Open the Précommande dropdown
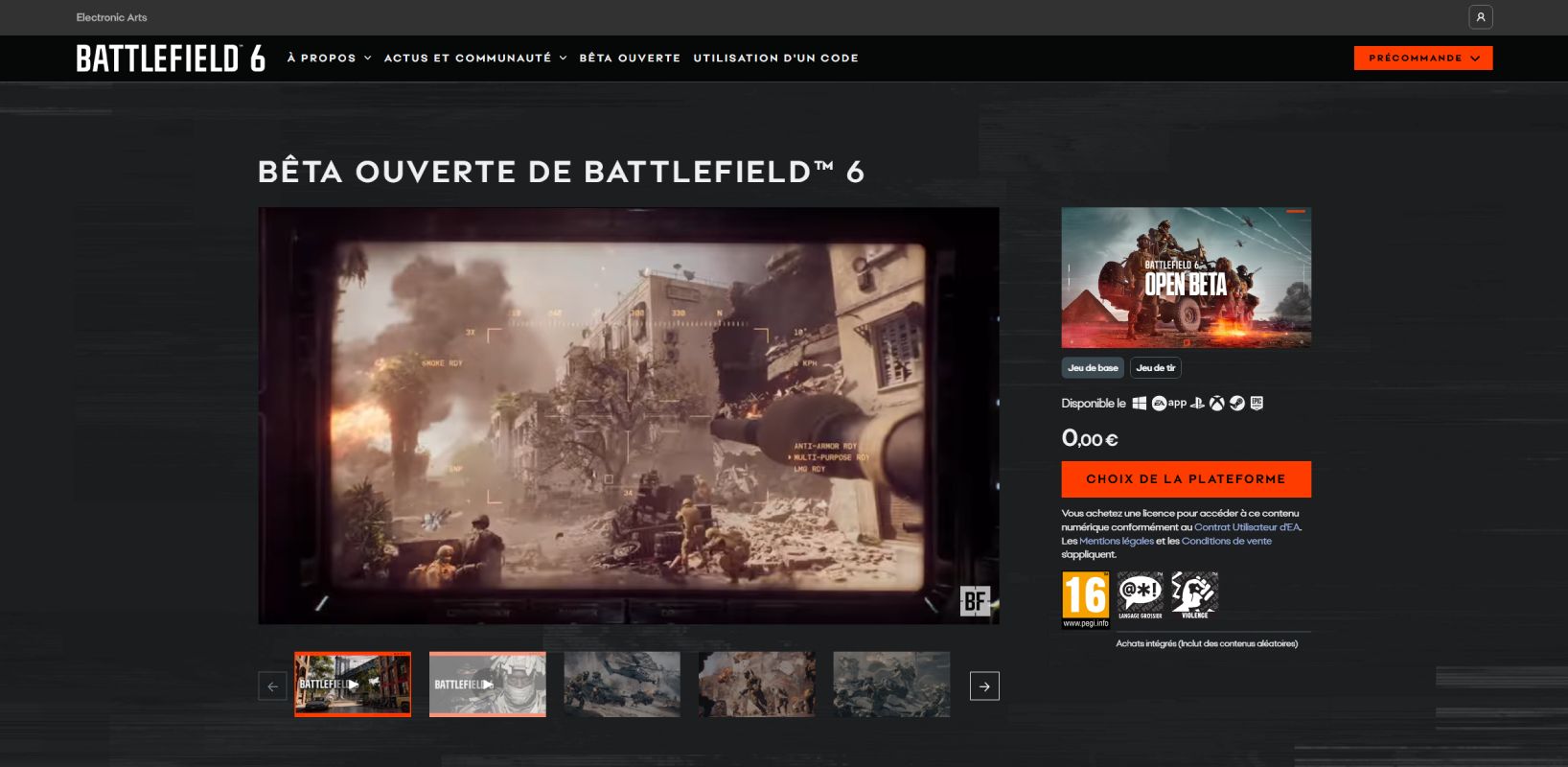This screenshot has width=1568, height=767. (1423, 58)
